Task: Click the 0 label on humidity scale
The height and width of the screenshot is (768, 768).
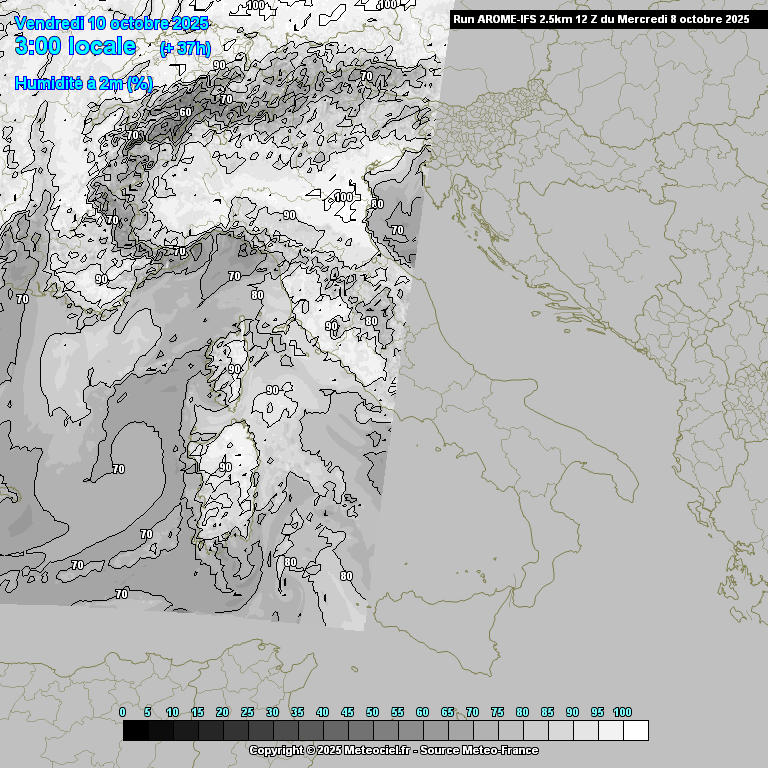Action: [x=123, y=712]
